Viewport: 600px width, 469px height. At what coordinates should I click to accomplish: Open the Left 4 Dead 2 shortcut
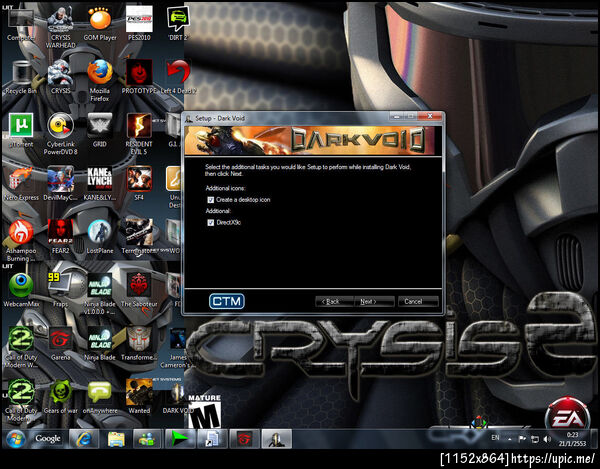coord(178,77)
